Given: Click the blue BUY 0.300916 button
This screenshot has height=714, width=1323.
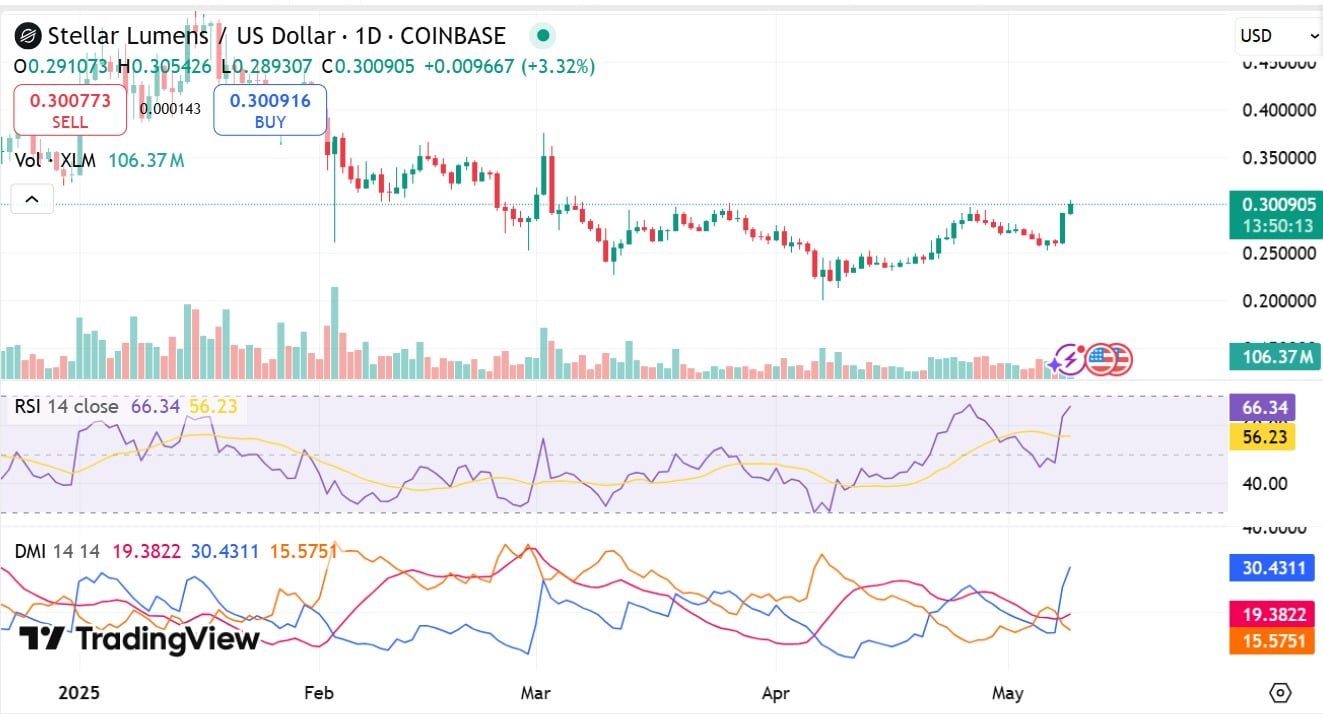Looking at the screenshot, I should [x=270, y=110].
